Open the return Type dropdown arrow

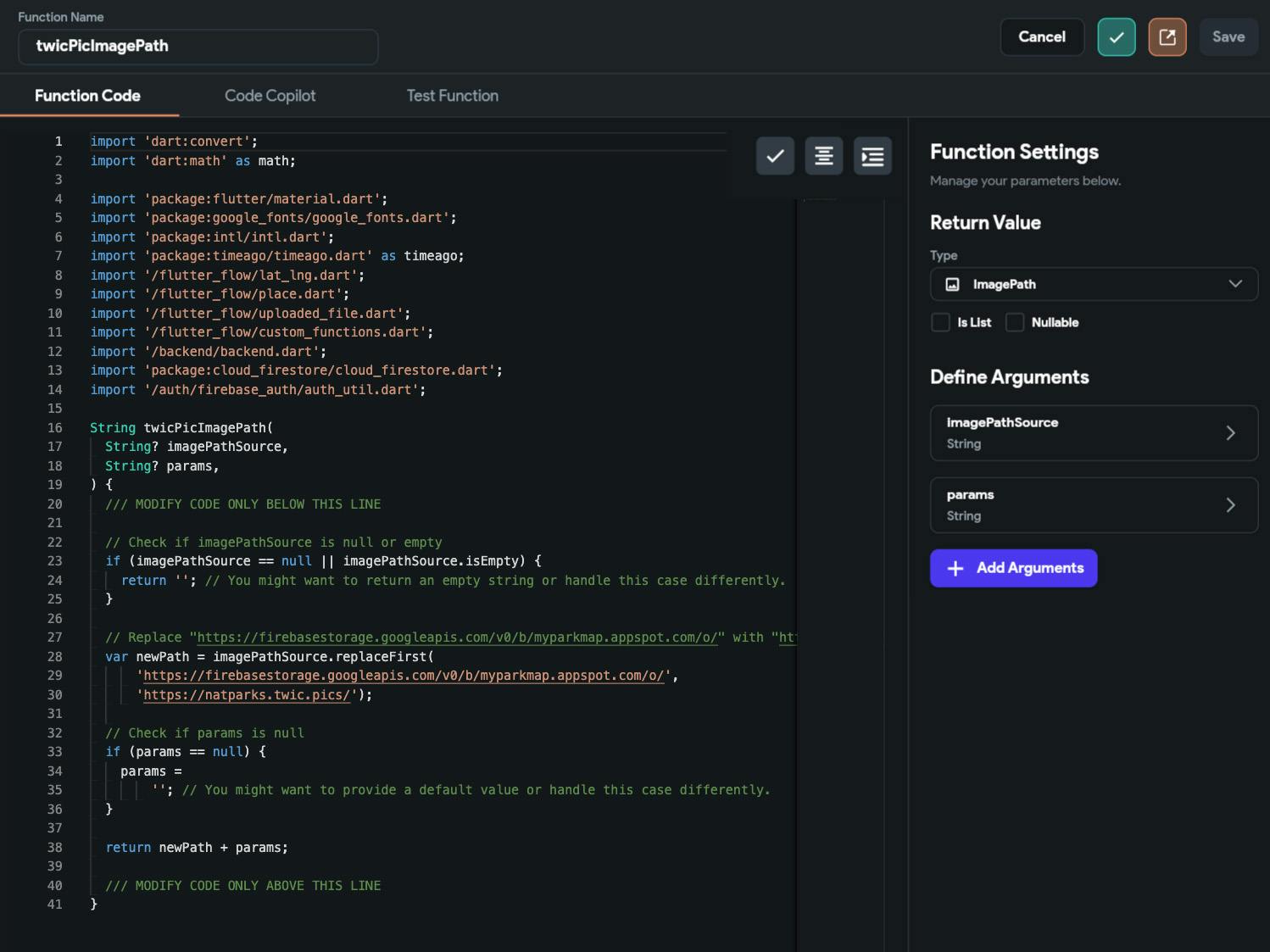pos(1234,284)
